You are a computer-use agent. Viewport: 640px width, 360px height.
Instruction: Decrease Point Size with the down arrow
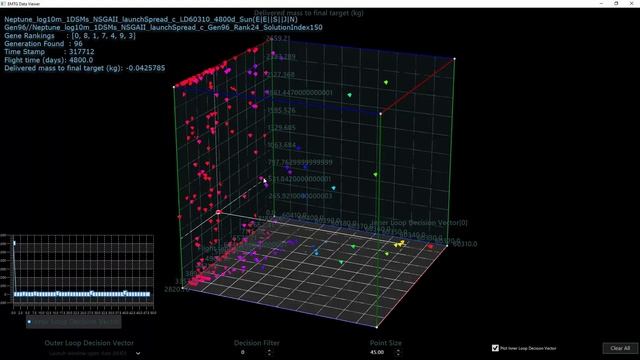tap(398, 354)
